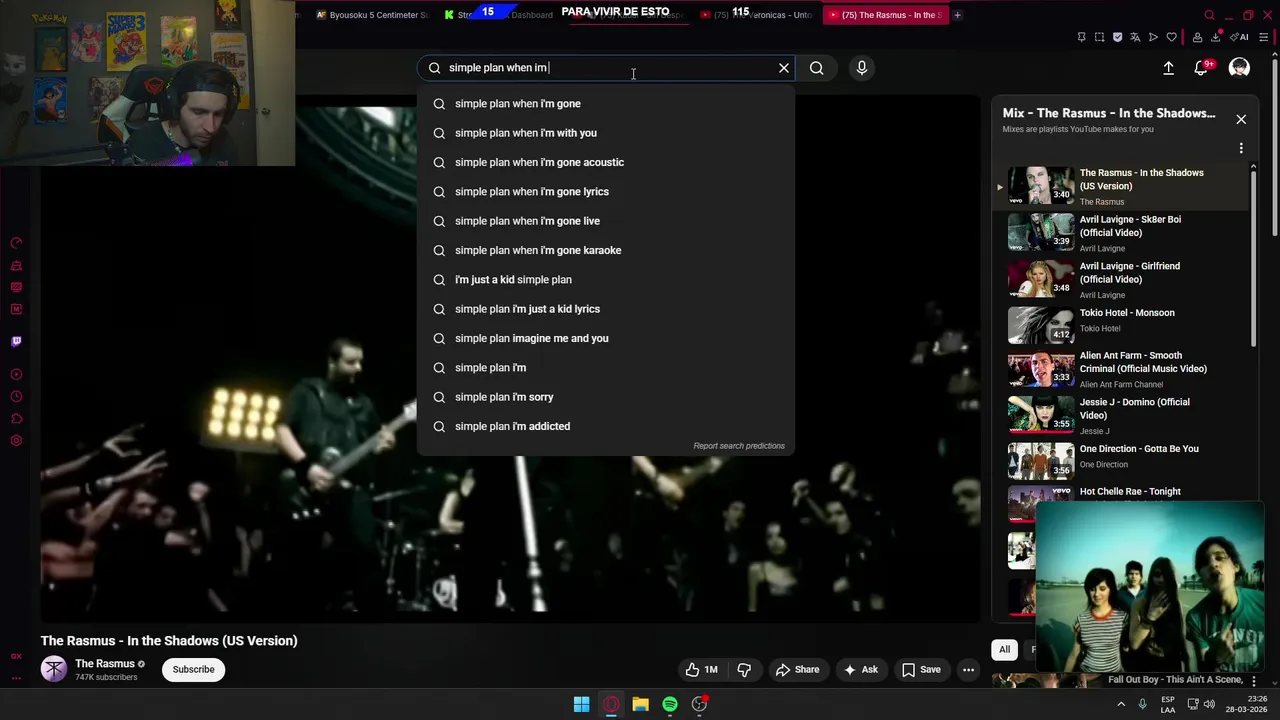Choose the plain 'simple plan i'm' suggestion
Viewport: 1280px width, 720px height.
606,368
